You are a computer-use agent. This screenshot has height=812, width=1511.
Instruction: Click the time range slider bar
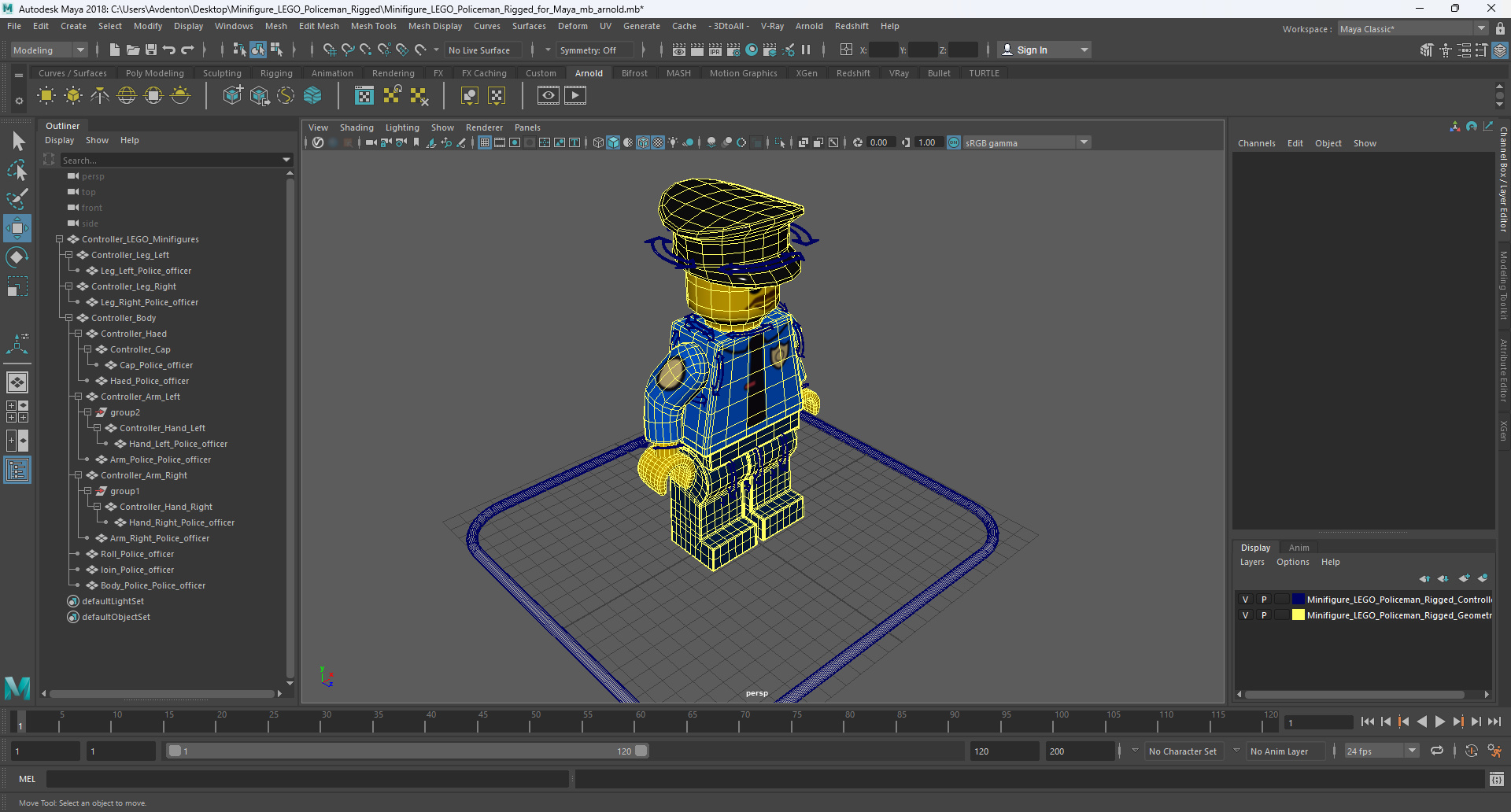(408, 751)
